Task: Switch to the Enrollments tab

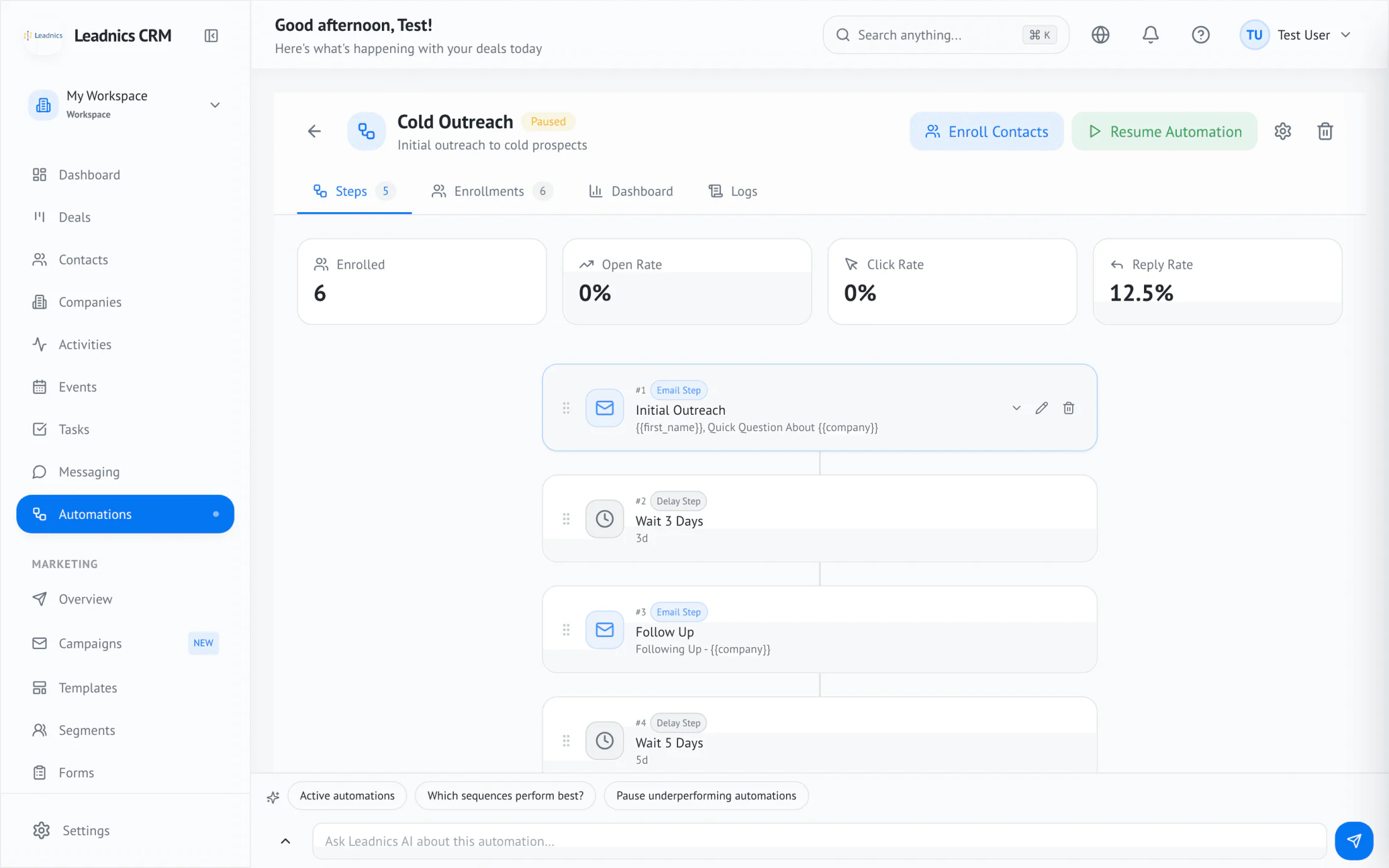Action: click(x=492, y=191)
